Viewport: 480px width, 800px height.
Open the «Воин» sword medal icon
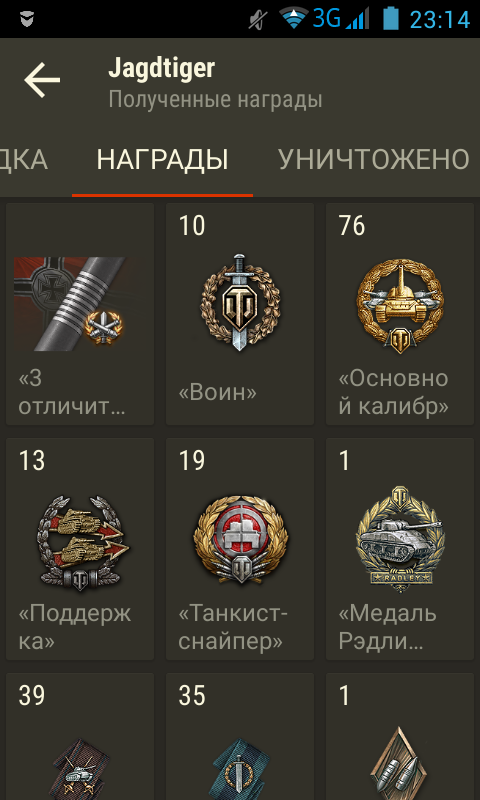pos(240,302)
